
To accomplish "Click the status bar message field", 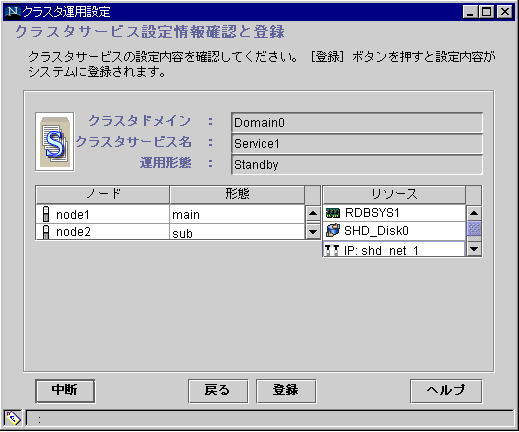I will pyautogui.click(x=270, y=418).
